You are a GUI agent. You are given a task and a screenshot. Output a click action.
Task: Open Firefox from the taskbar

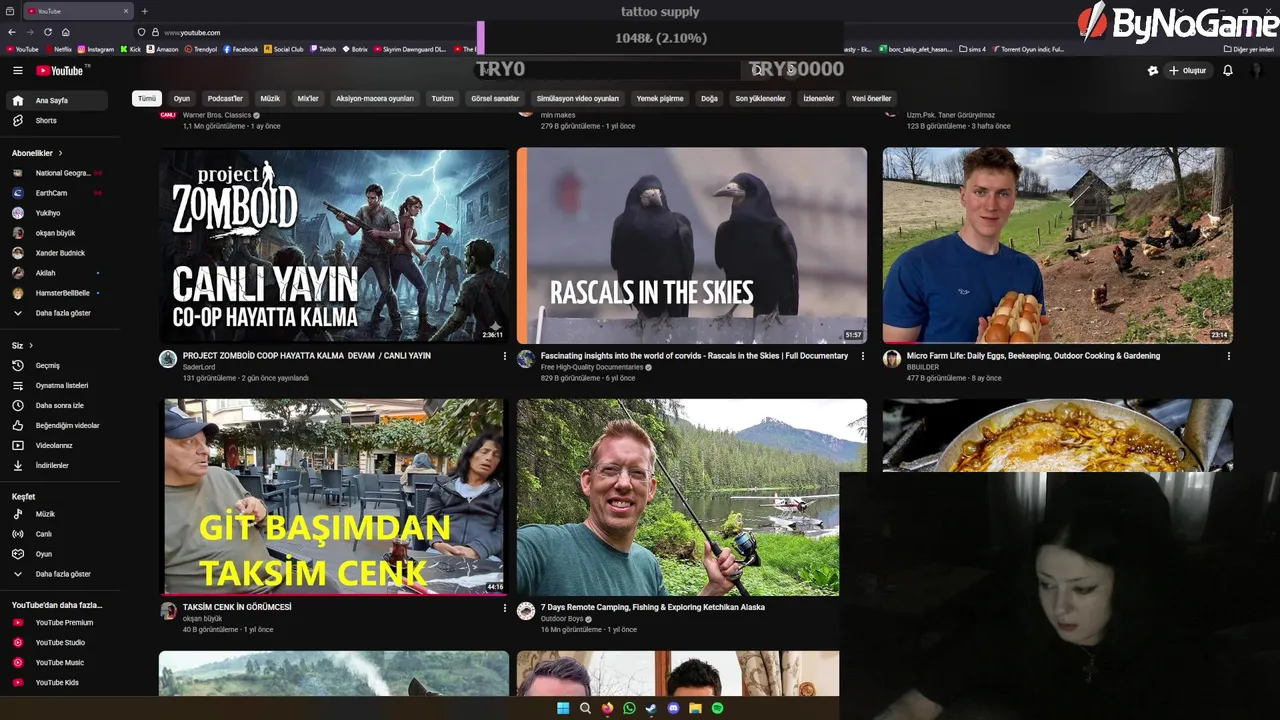[x=607, y=708]
